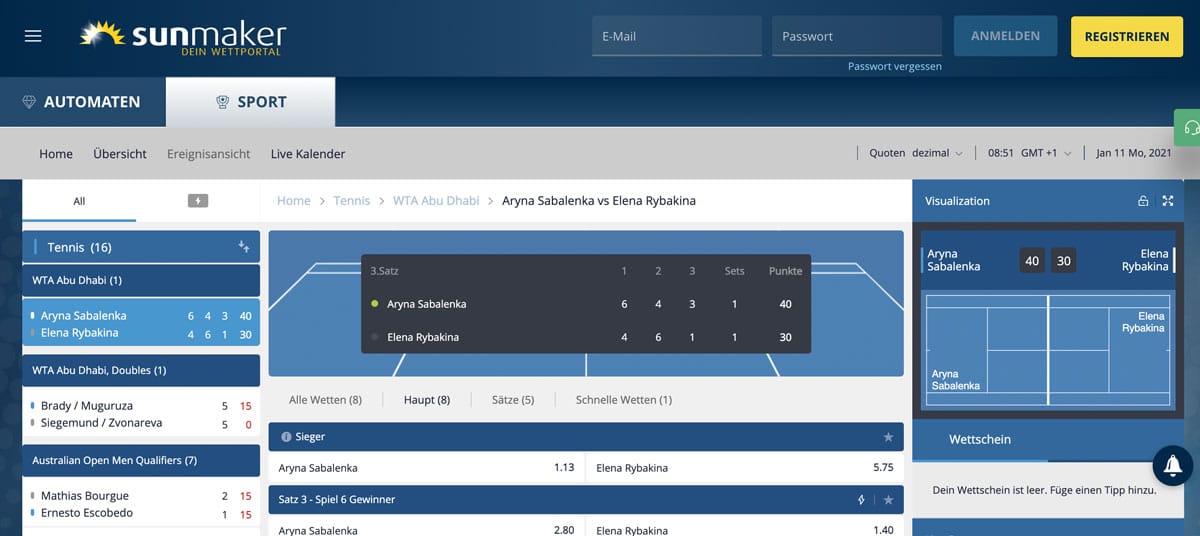Open Brady / Muguruza doubles match
Screen dimensions: 1200x536
tap(141, 414)
